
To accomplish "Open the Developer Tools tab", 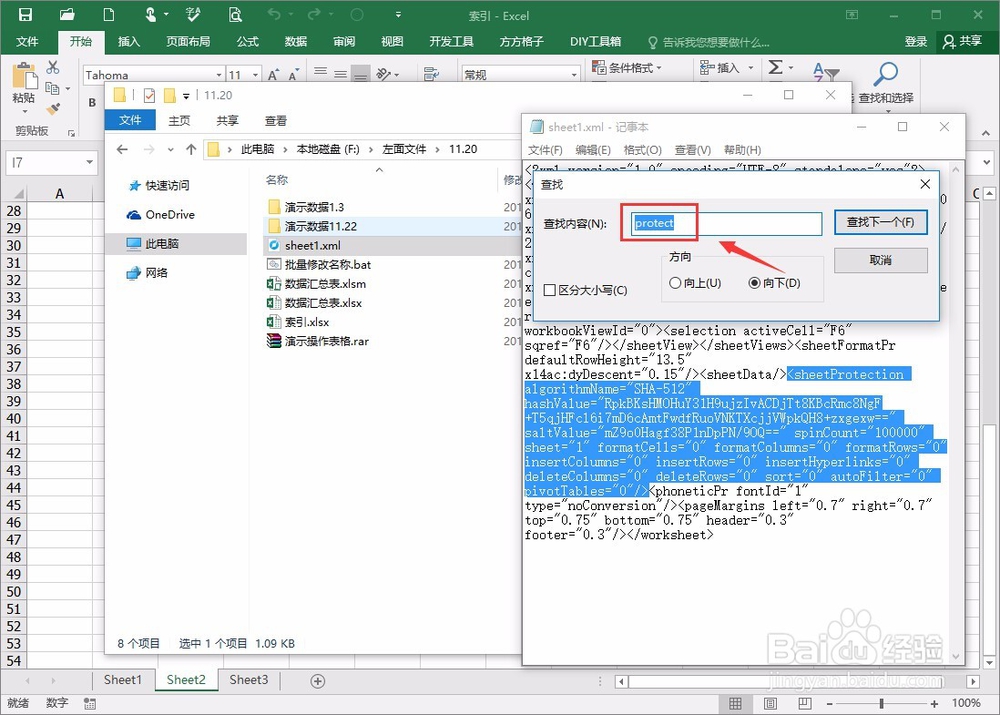I will (x=451, y=41).
